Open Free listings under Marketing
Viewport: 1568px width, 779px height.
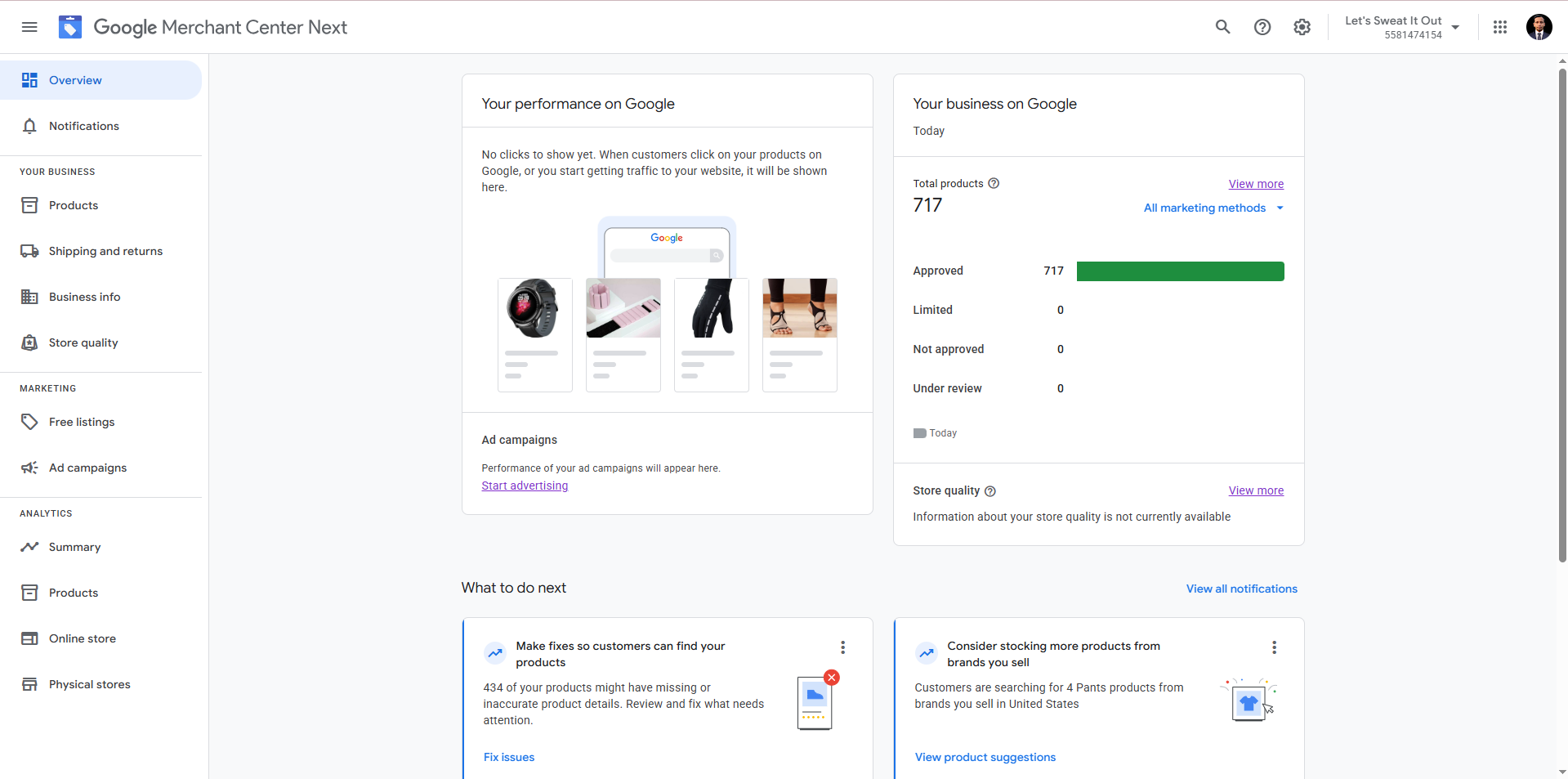tap(101, 422)
